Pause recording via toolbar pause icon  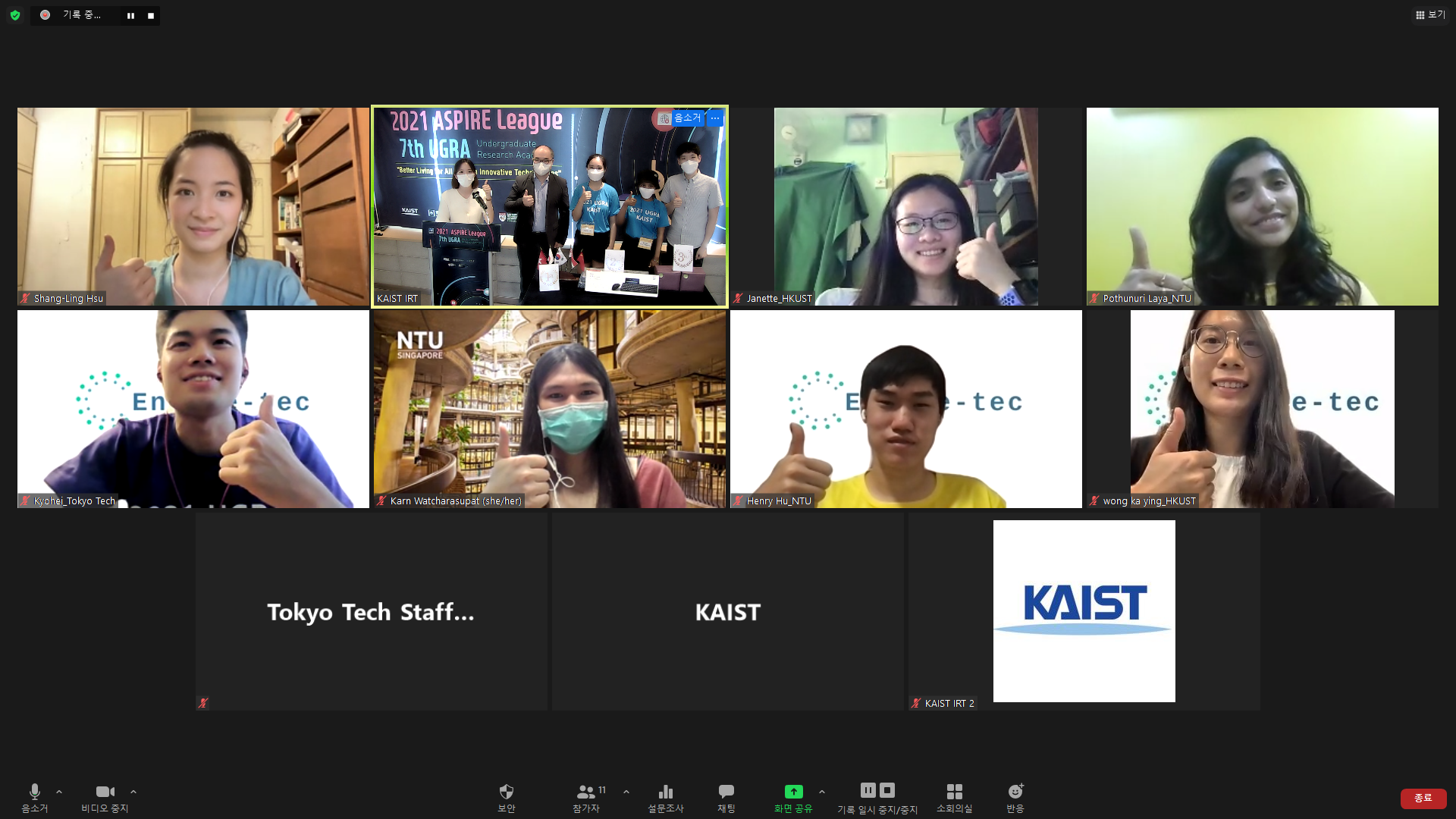click(868, 790)
